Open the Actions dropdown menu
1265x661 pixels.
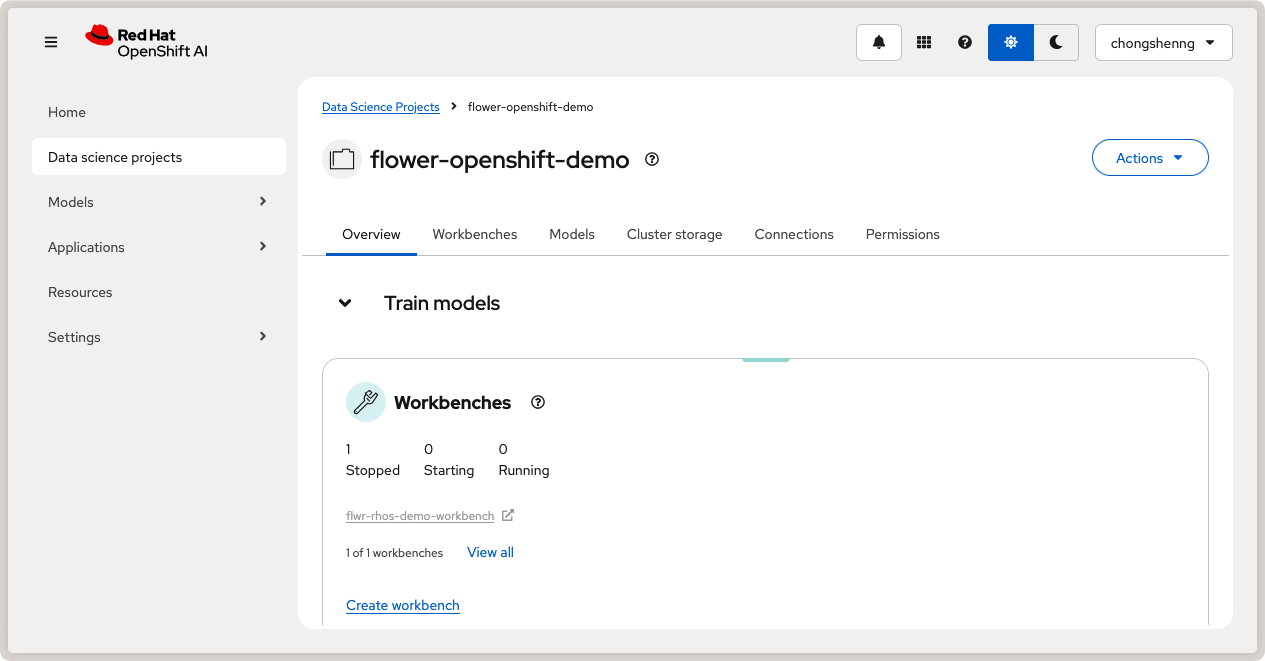coord(1149,158)
